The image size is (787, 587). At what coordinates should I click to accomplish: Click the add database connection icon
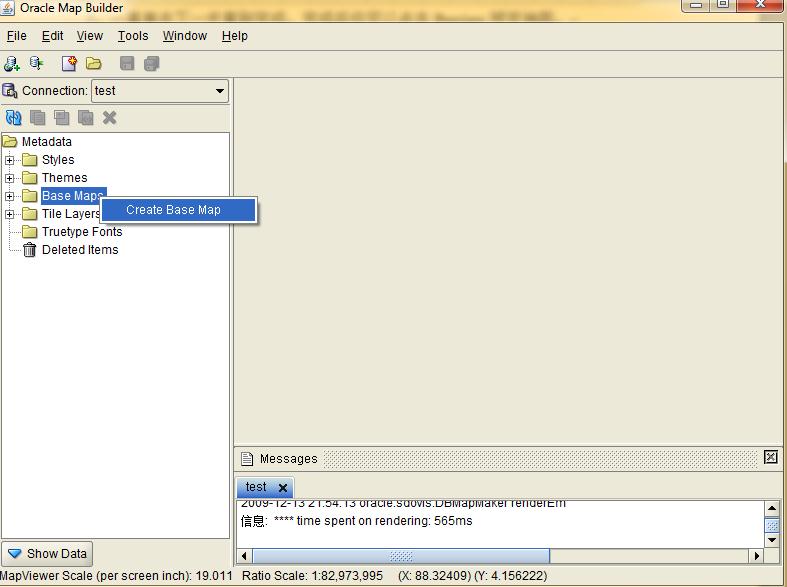coord(12,64)
